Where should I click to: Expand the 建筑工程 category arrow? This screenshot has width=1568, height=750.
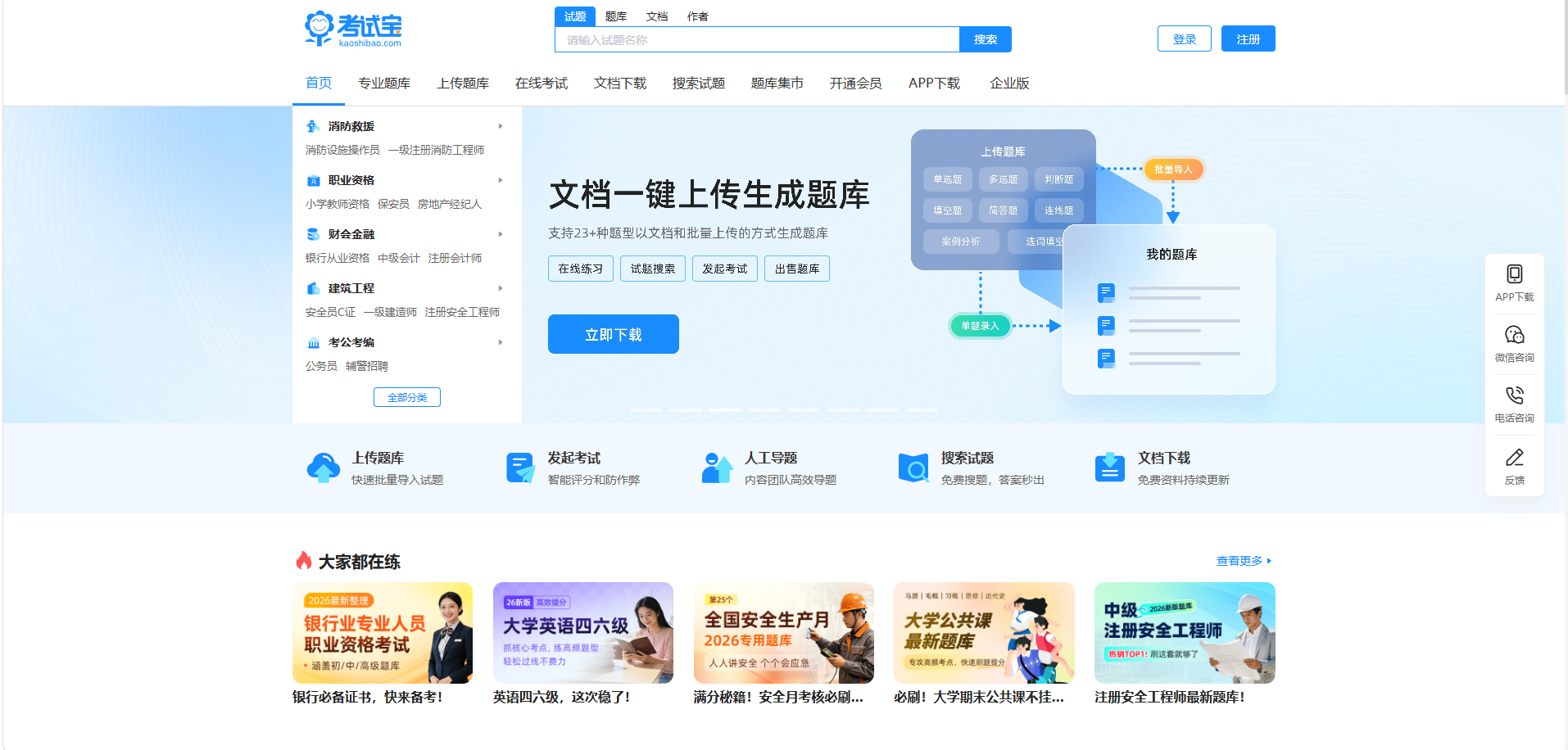[501, 288]
